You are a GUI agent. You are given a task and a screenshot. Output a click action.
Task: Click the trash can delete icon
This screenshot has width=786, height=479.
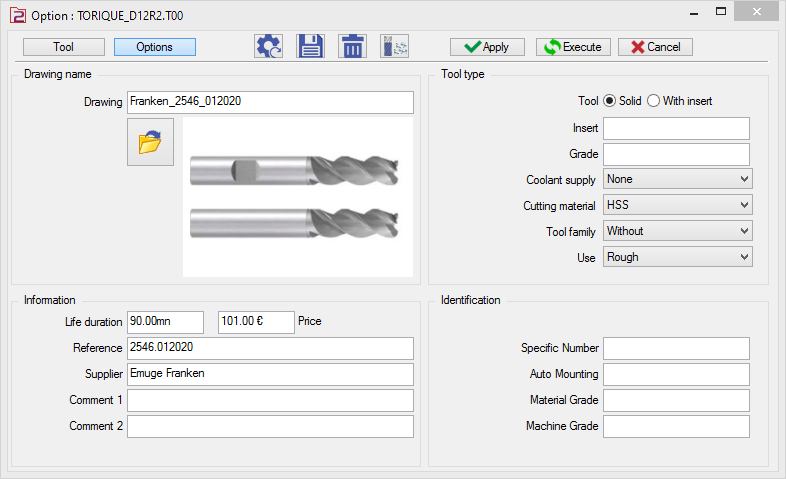(x=352, y=47)
